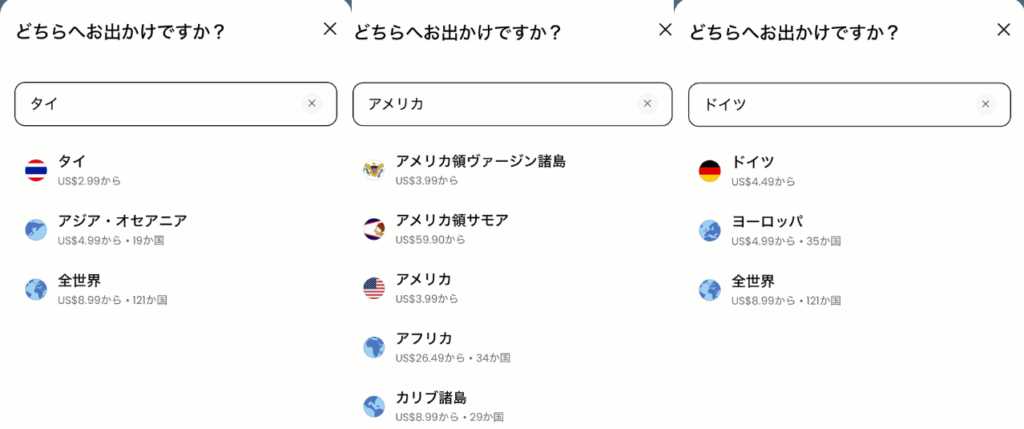
Task: Click the Germany flag icon
Action: coord(710,171)
